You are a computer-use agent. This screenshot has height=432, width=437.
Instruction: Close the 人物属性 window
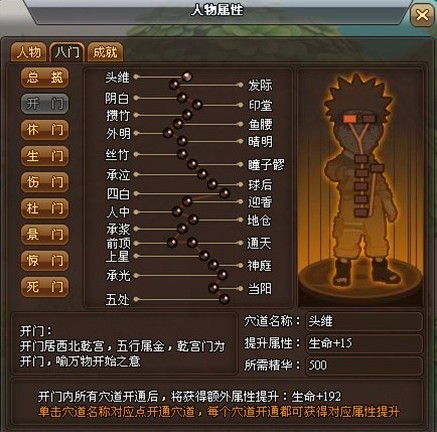[x=422, y=15]
